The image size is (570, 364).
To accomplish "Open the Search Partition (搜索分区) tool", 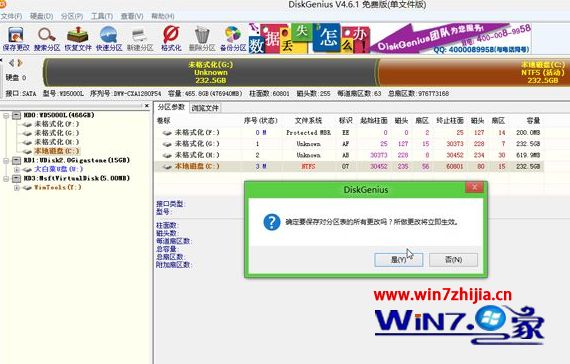I will 47,39.
